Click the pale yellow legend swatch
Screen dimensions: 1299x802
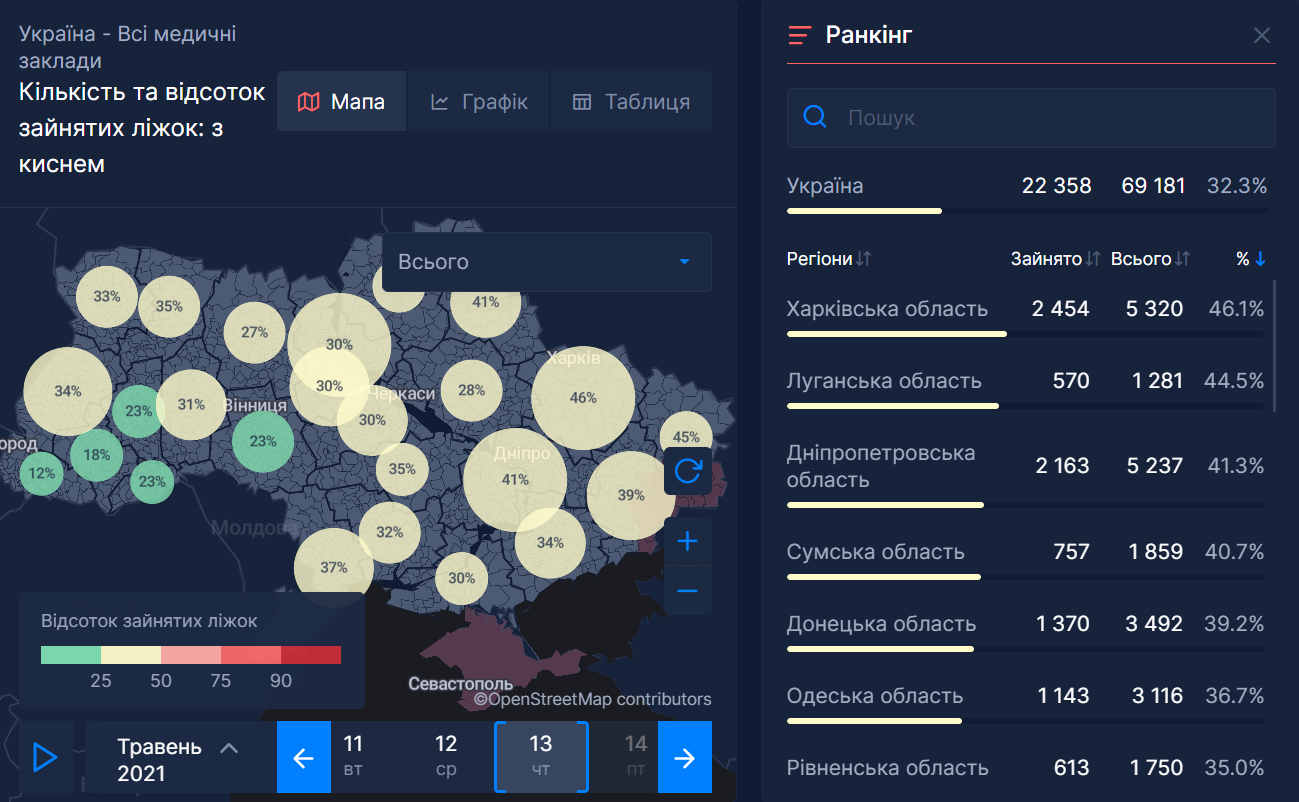point(131,655)
